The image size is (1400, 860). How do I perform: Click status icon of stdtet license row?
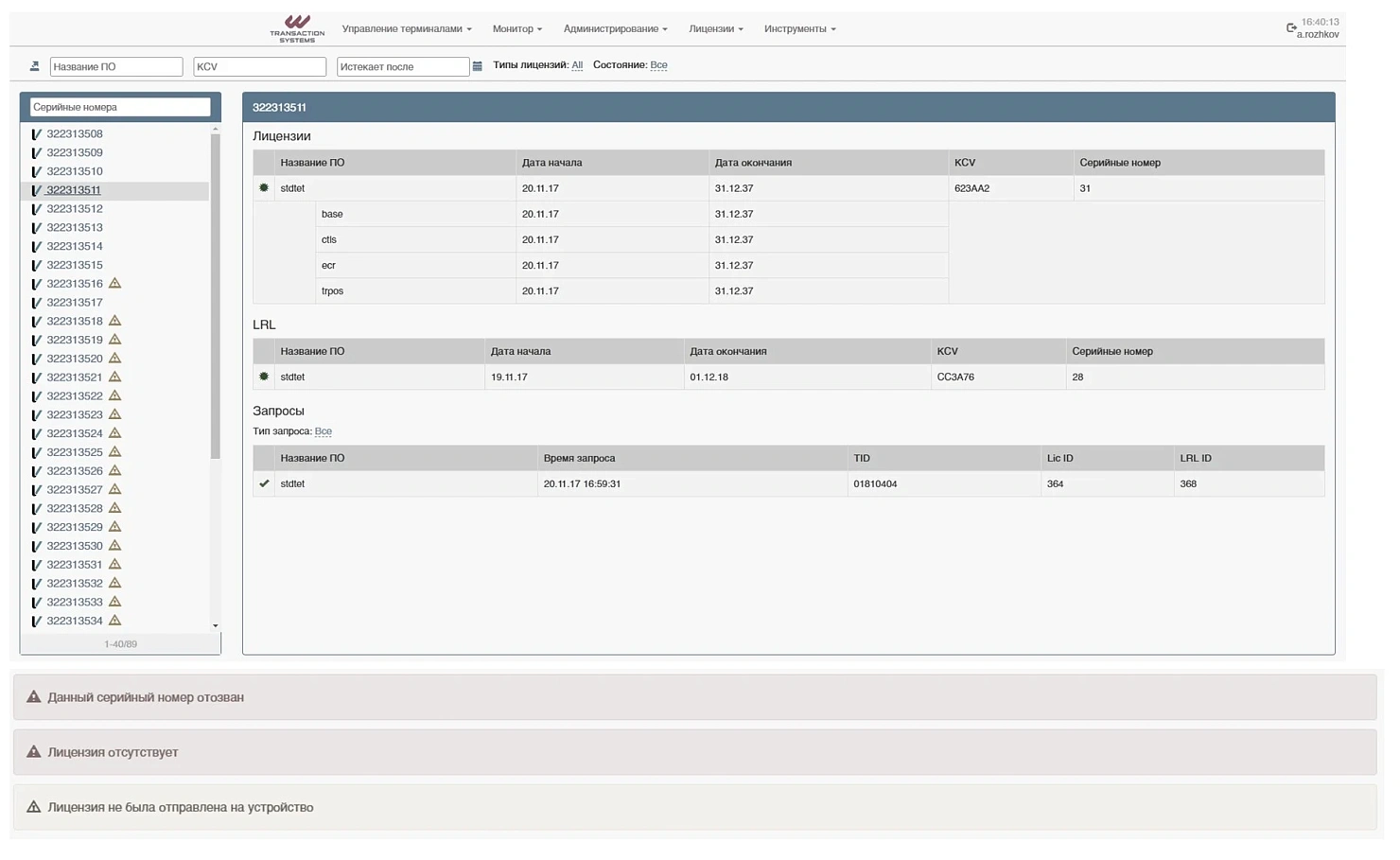pos(264,188)
